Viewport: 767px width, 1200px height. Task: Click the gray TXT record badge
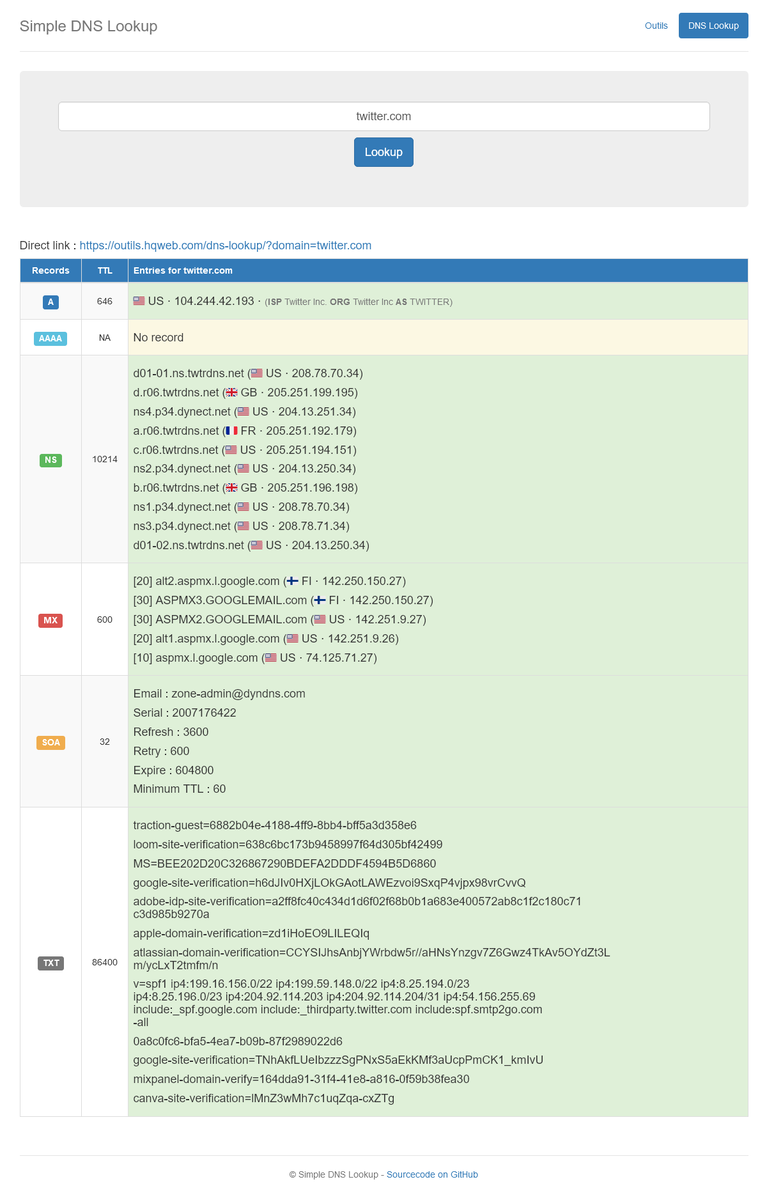51,963
